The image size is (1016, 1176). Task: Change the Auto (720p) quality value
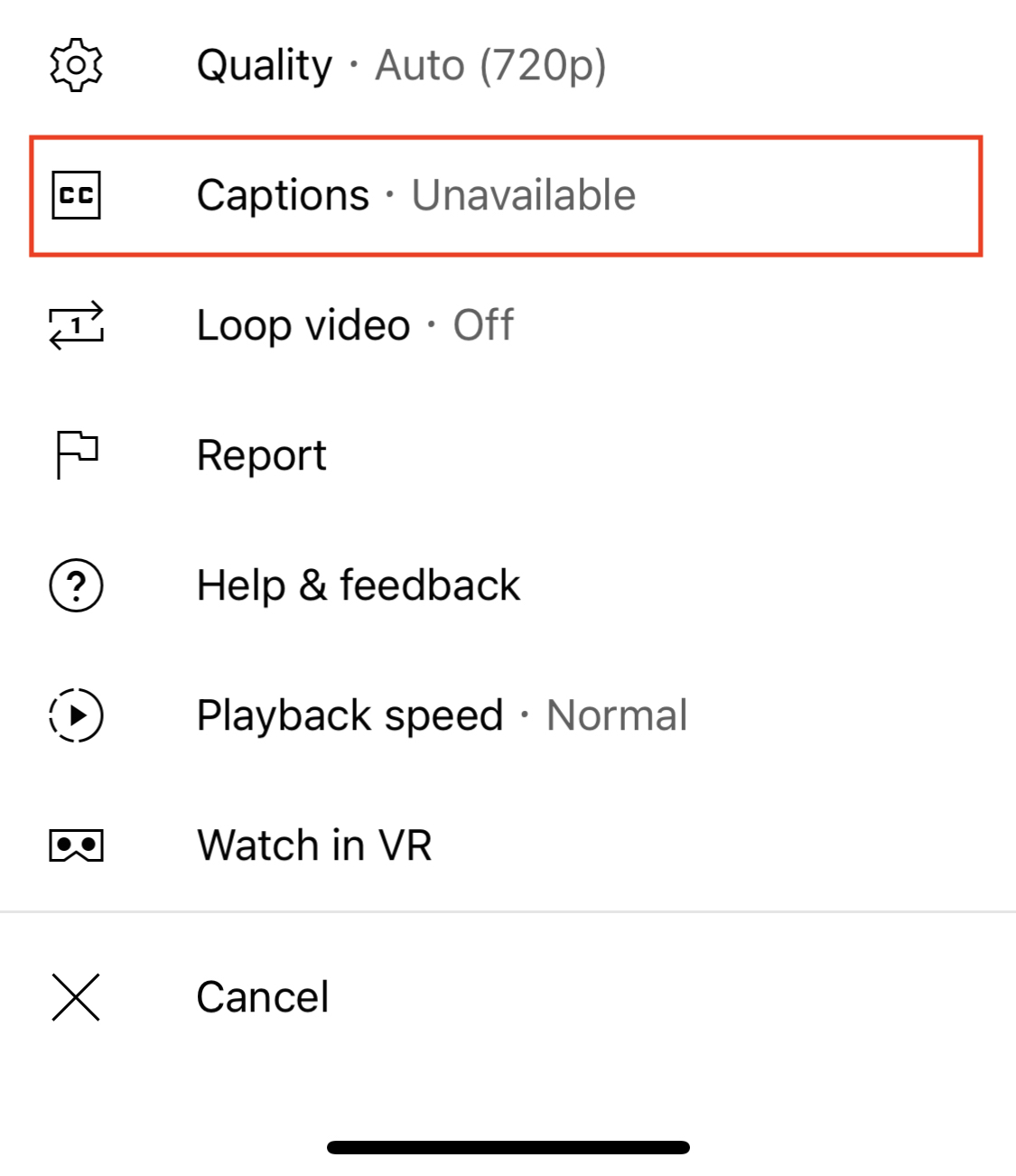coord(490,65)
